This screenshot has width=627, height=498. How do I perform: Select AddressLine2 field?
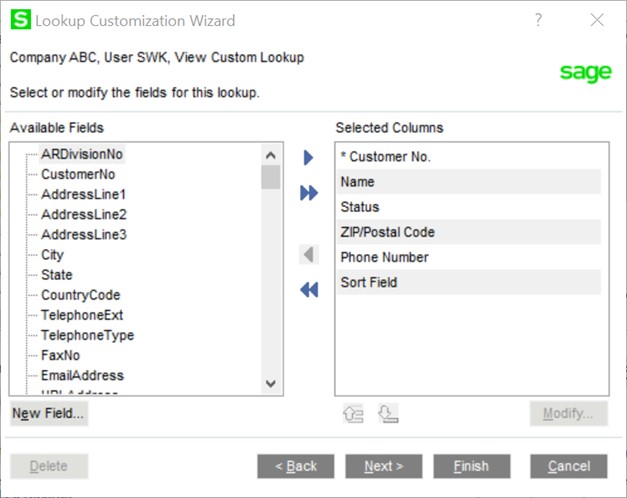84,214
